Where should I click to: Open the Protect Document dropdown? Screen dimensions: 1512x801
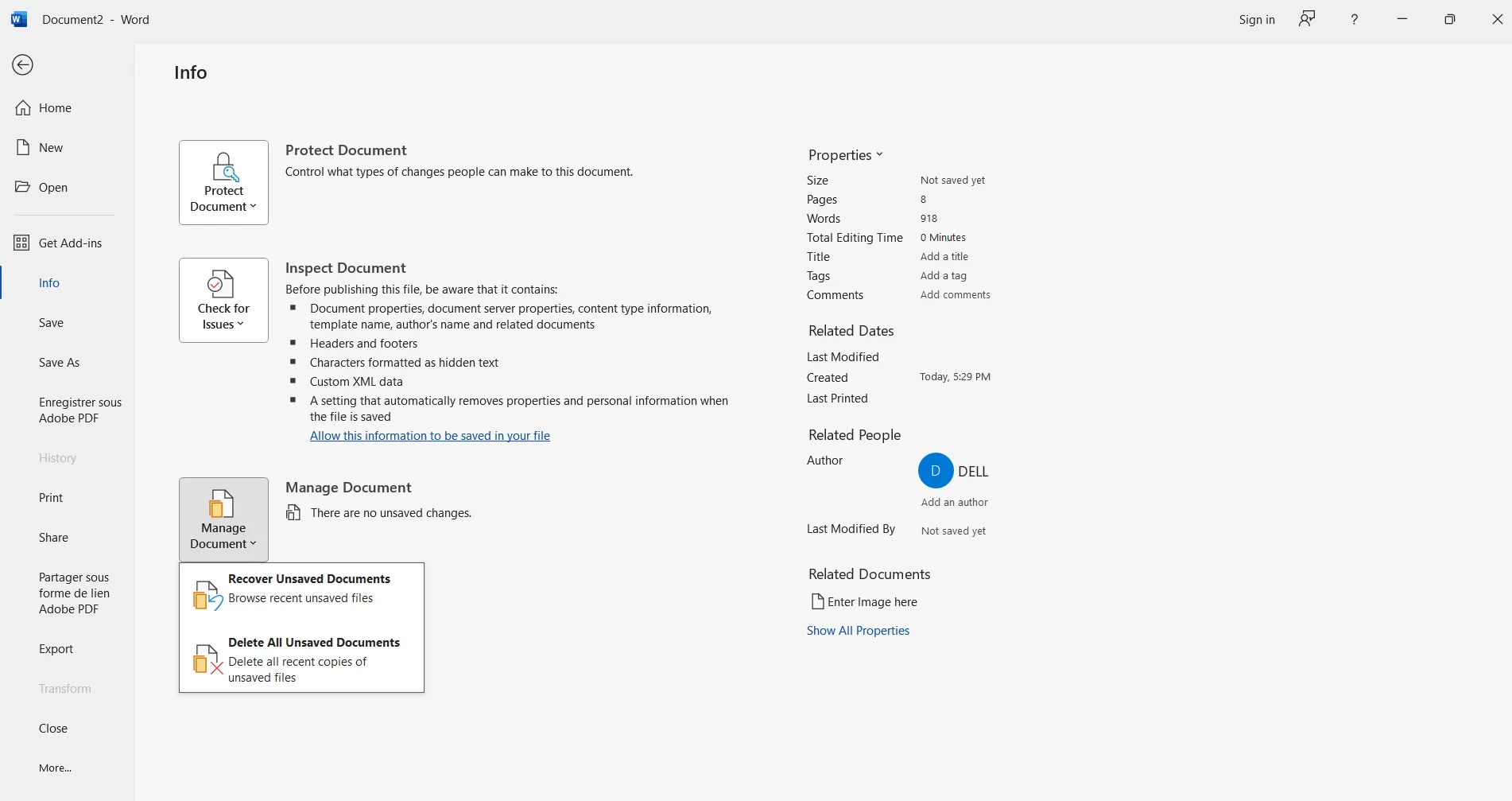point(223,181)
